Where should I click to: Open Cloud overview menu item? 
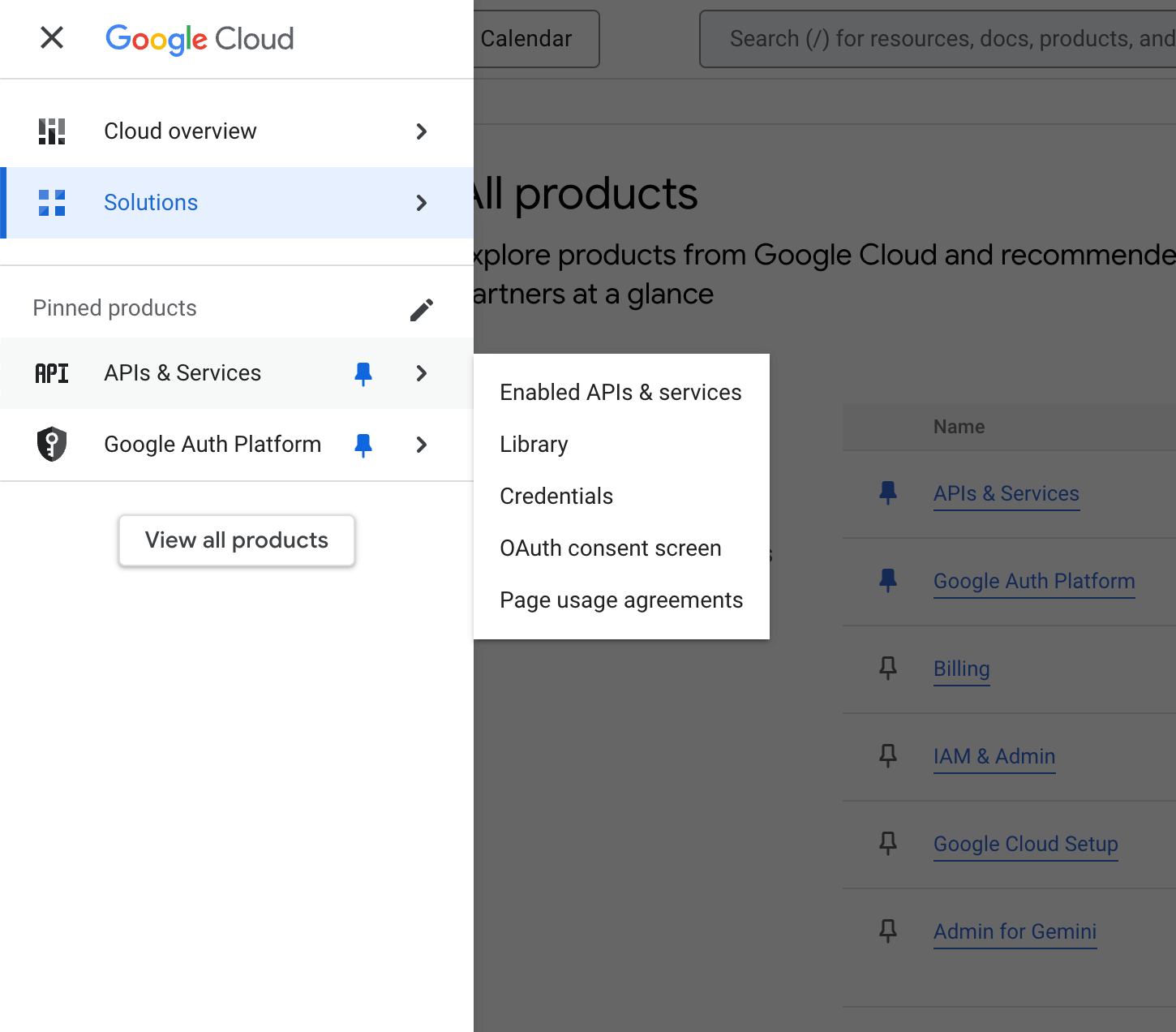[237, 131]
